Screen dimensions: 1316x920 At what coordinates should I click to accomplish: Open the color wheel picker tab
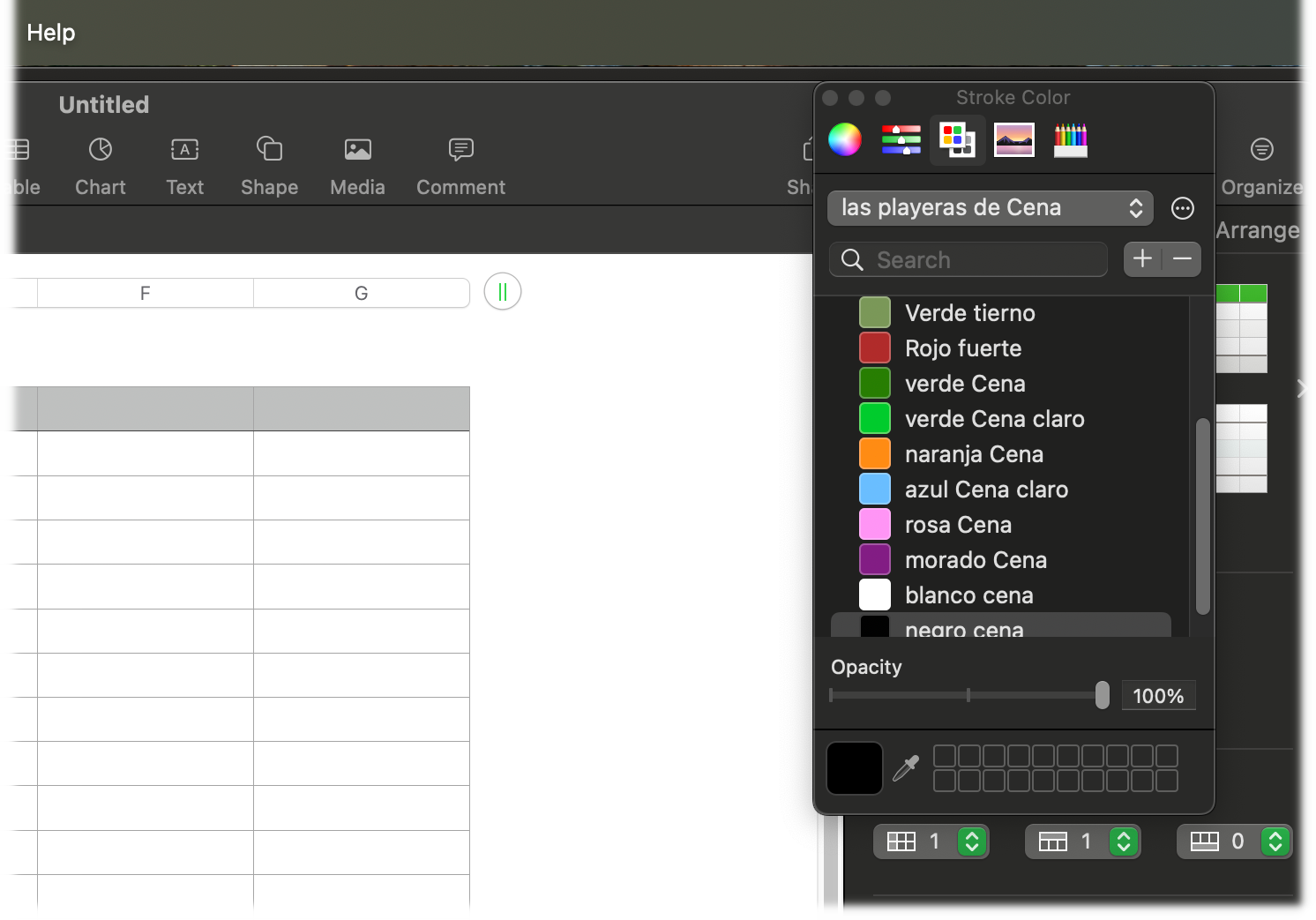coord(844,139)
